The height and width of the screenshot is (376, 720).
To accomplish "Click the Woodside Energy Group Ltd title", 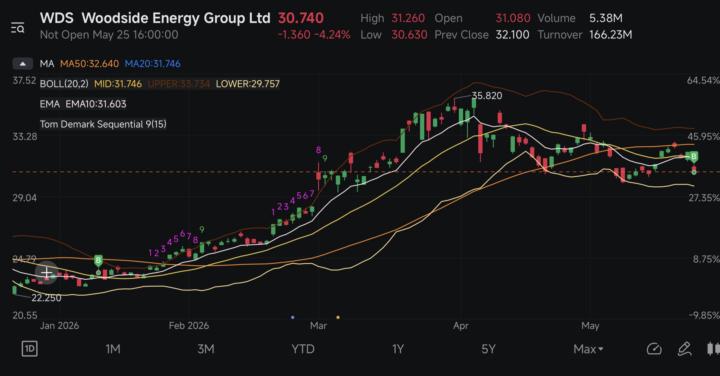I will click(x=176, y=18).
